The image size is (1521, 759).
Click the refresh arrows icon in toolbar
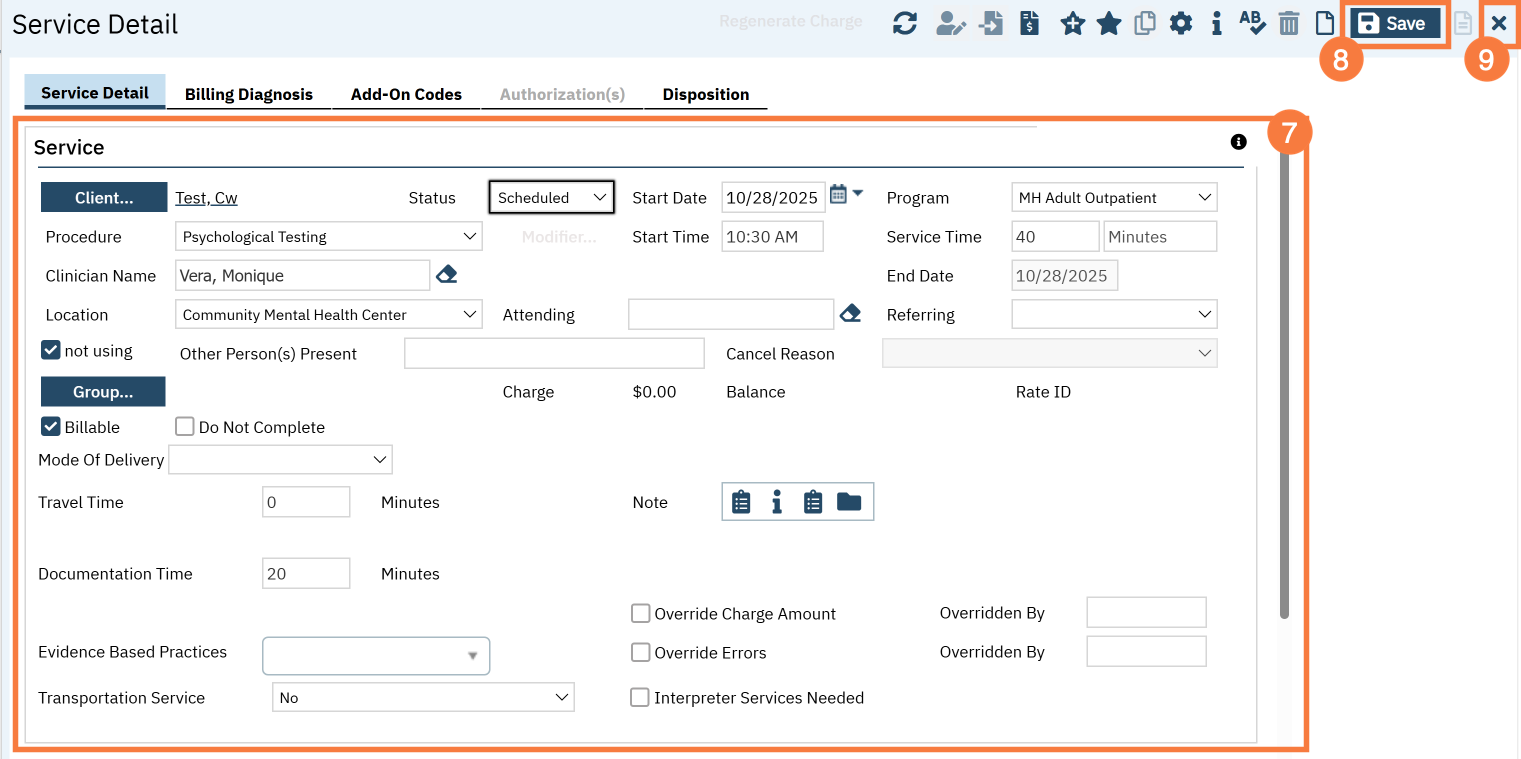pos(905,24)
